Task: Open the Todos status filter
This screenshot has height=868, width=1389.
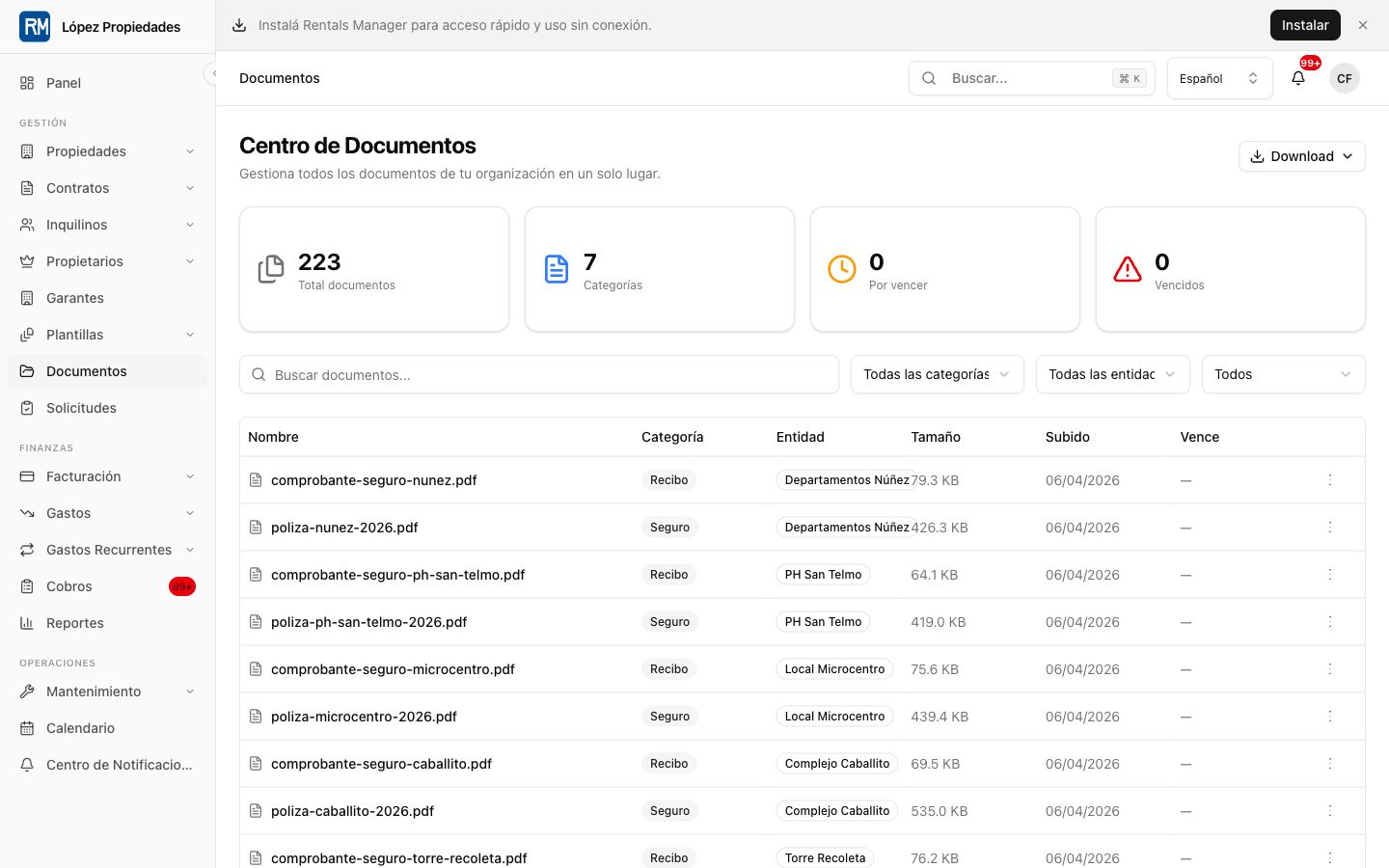Action: tap(1284, 374)
